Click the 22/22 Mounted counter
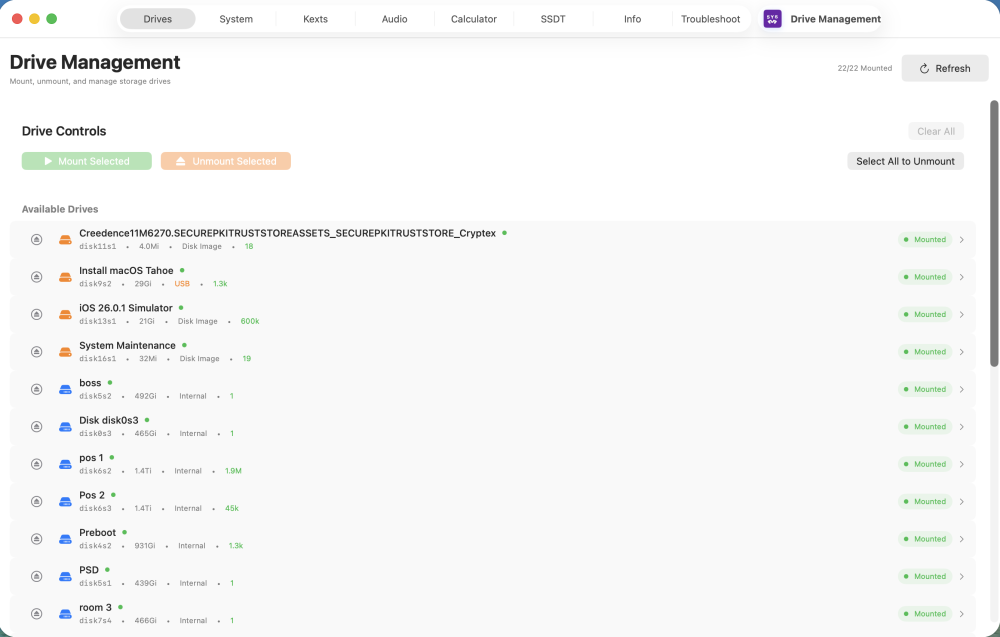 tap(864, 68)
